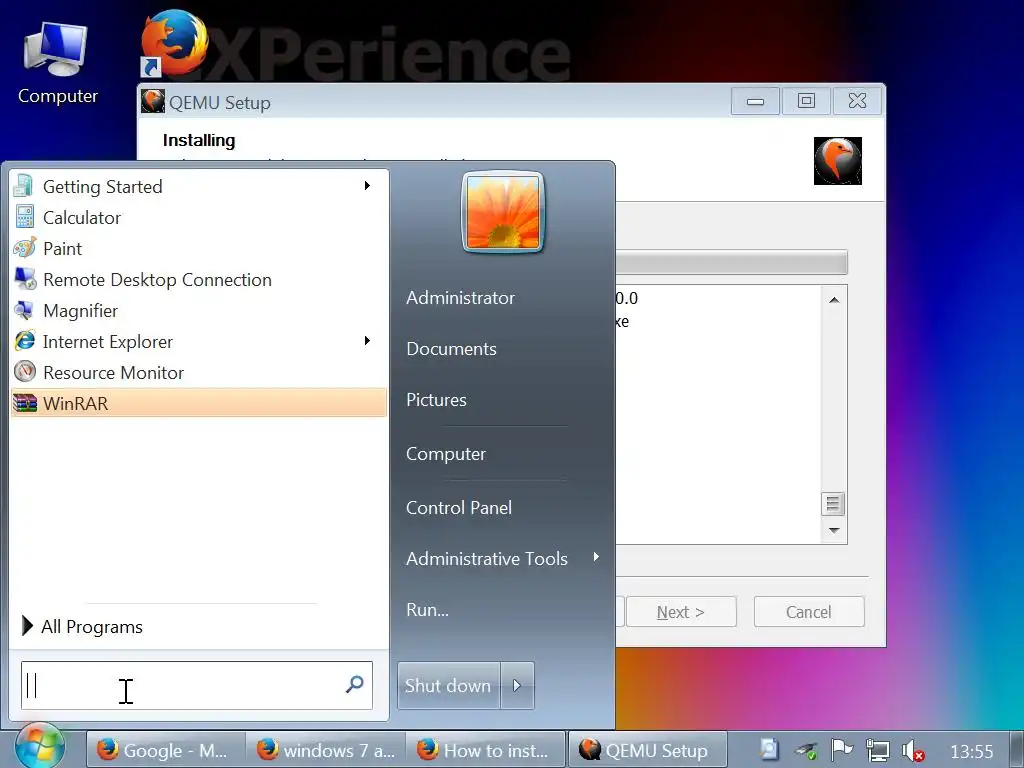
Task: Click the safely remove hardware tray icon
Action: (x=806, y=751)
